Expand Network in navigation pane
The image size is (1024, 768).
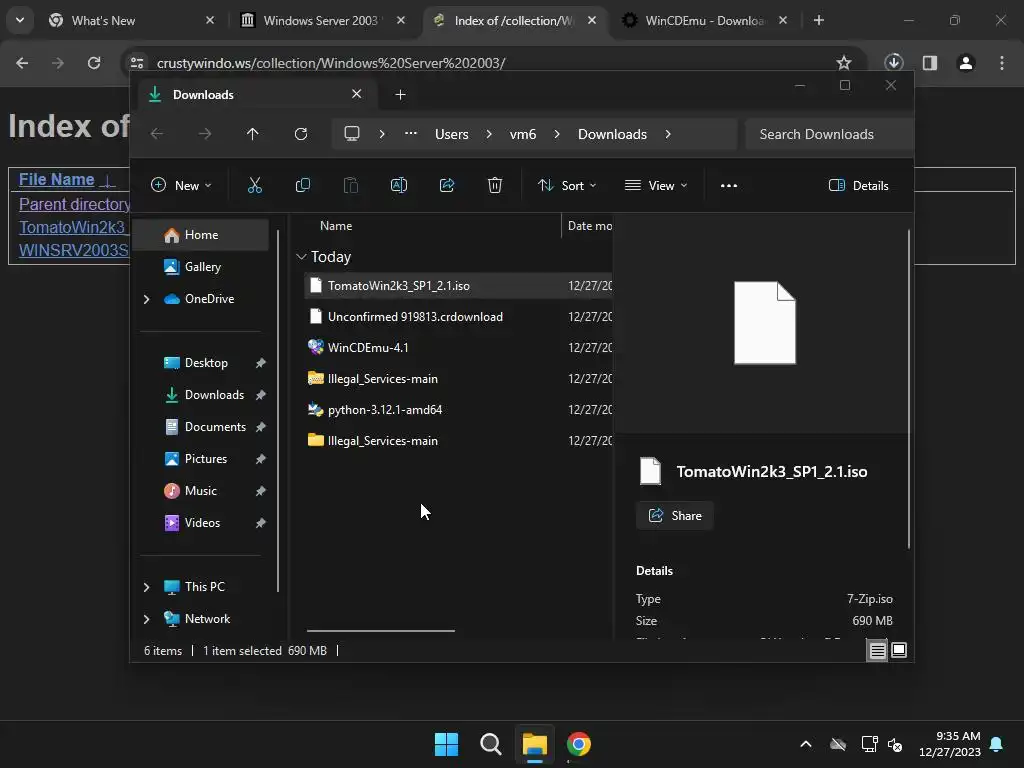(x=146, y=619)
